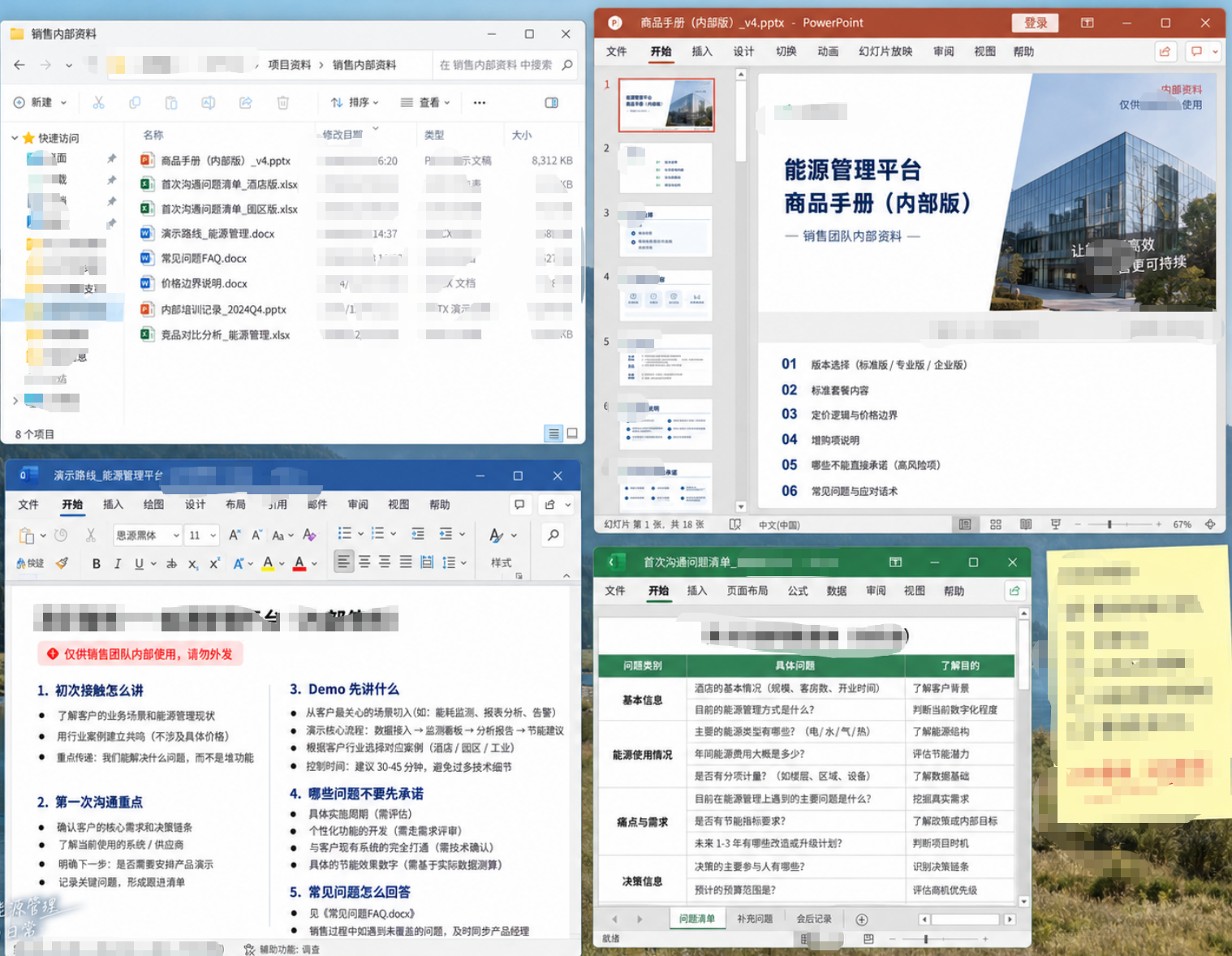This screenshot has width=1232, height=956.
Task: Click the 登录 button in PowerPoint
Action: 1036,23
